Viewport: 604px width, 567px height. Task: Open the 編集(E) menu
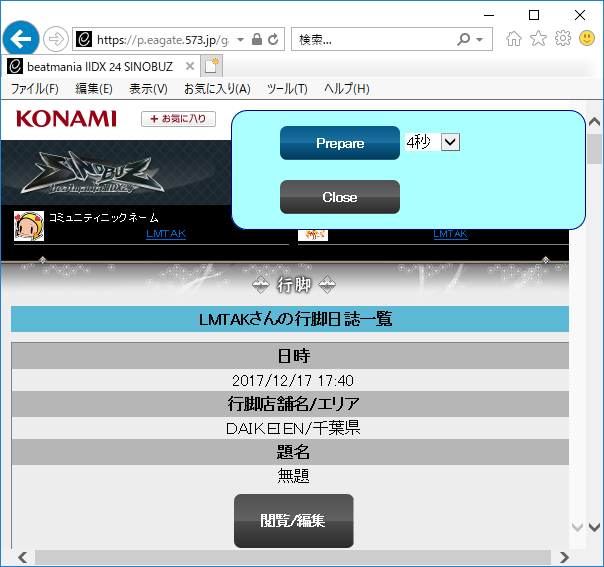[94, 89]
